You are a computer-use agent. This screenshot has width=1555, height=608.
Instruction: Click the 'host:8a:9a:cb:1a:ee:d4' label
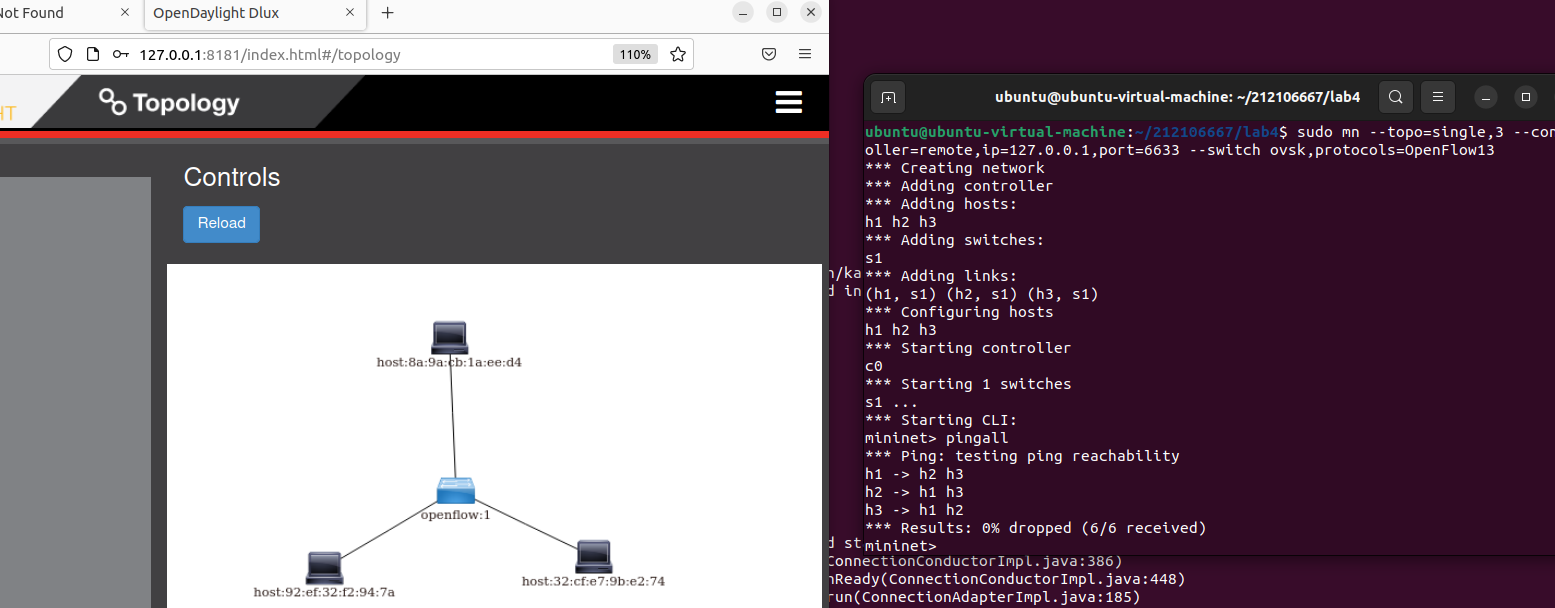(x=449, y=362)
